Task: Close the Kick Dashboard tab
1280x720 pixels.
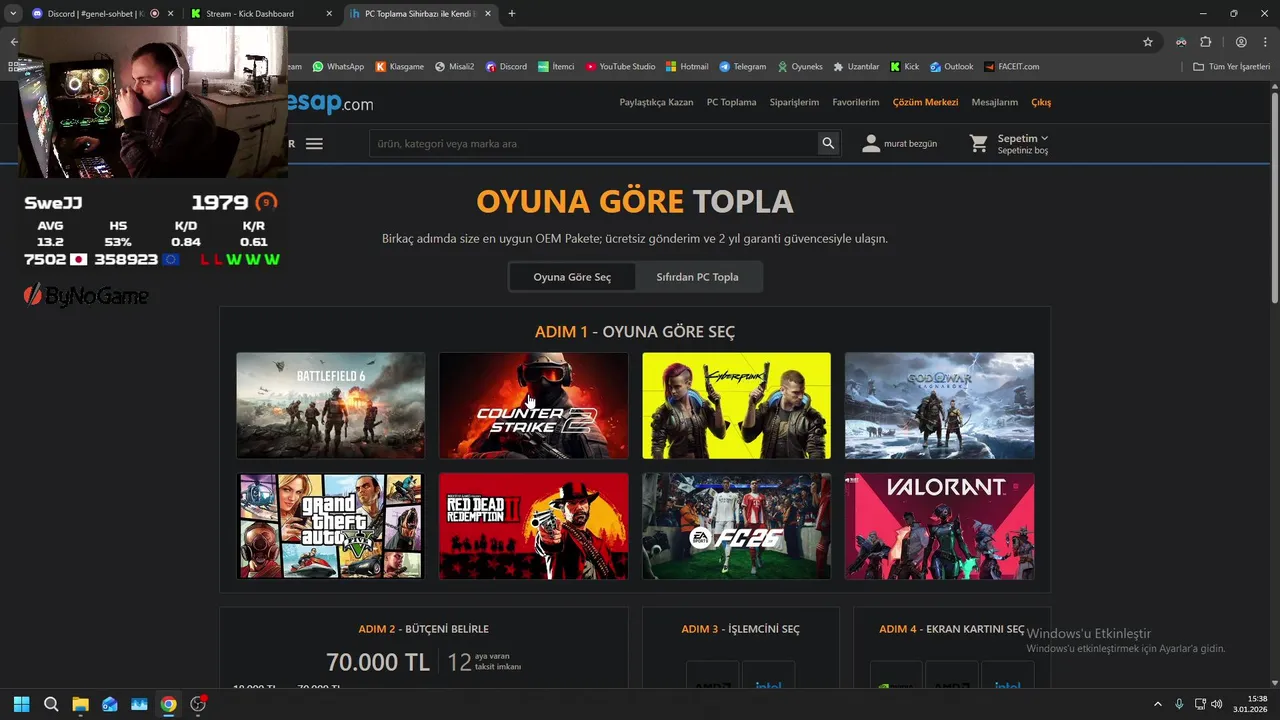Action: 329,14
